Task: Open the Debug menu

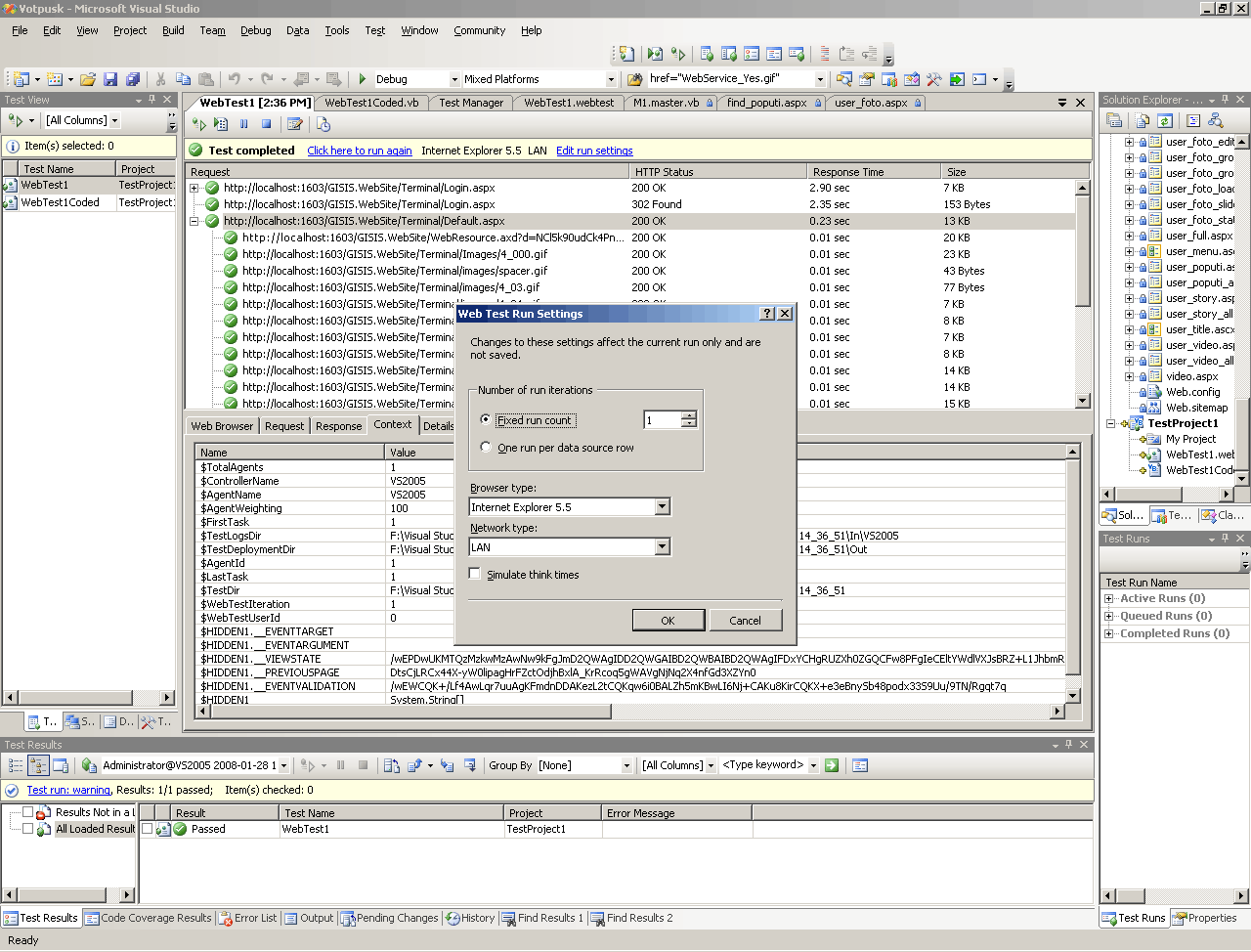Action: (x=255, y=30)
